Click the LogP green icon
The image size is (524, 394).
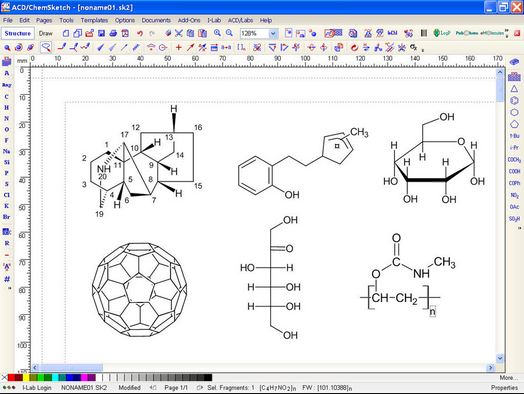click(x=441, y=33)
